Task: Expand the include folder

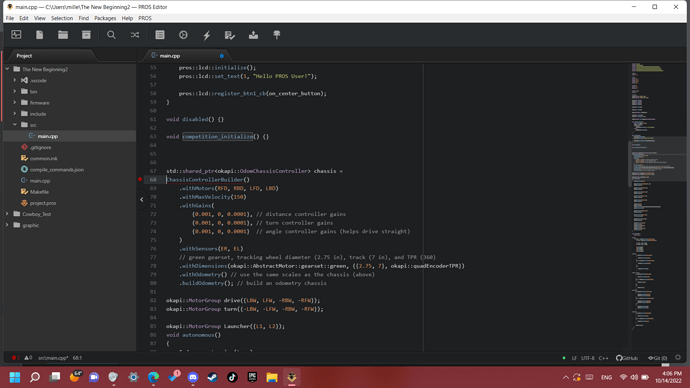Action: [15, 113]
